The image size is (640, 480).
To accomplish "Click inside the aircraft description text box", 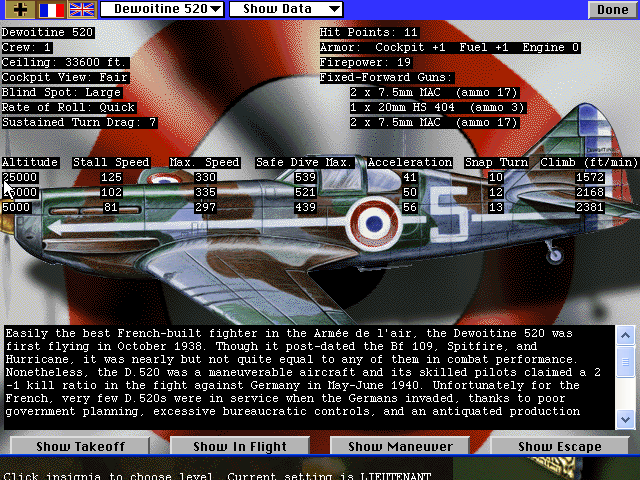I will pos(309,378).
